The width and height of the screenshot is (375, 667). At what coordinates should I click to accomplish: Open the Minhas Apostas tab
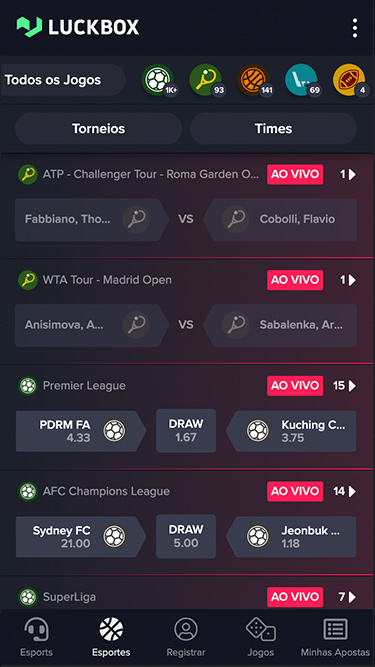pos(335,637)
